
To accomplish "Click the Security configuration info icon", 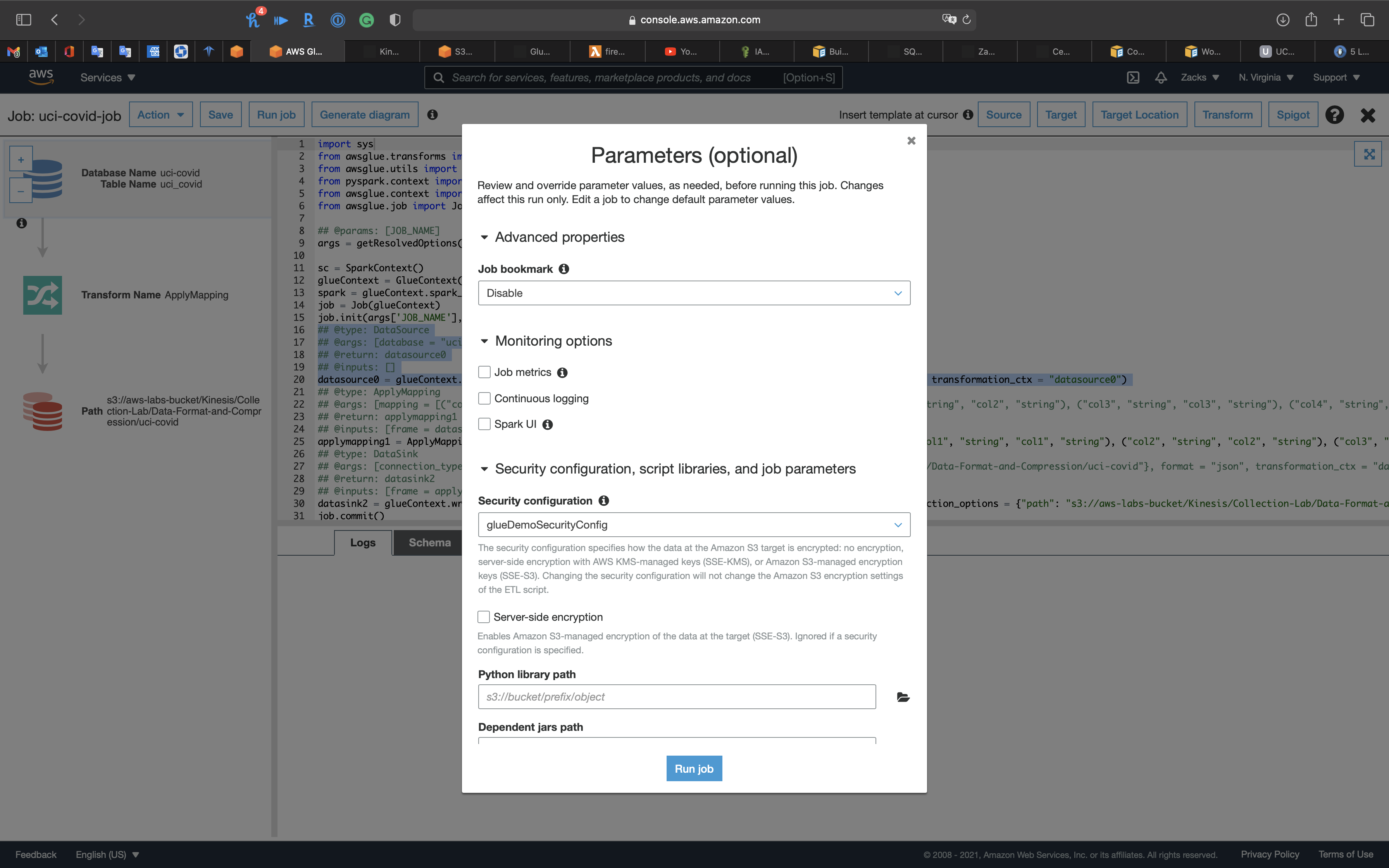I will pos(603,501).
